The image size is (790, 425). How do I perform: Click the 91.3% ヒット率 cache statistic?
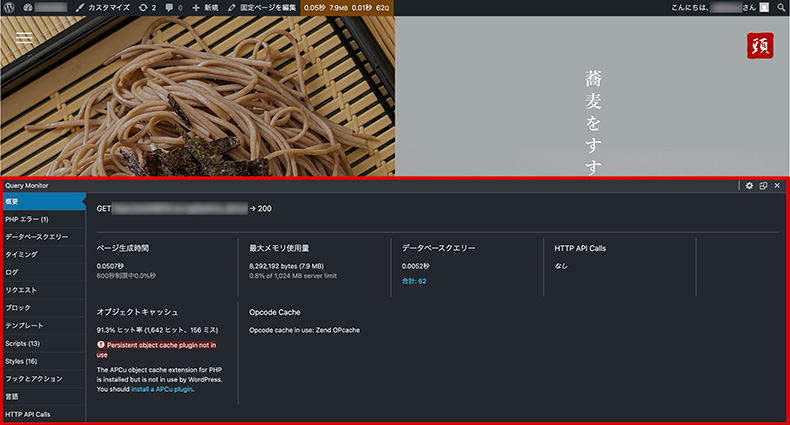[157, 330]
